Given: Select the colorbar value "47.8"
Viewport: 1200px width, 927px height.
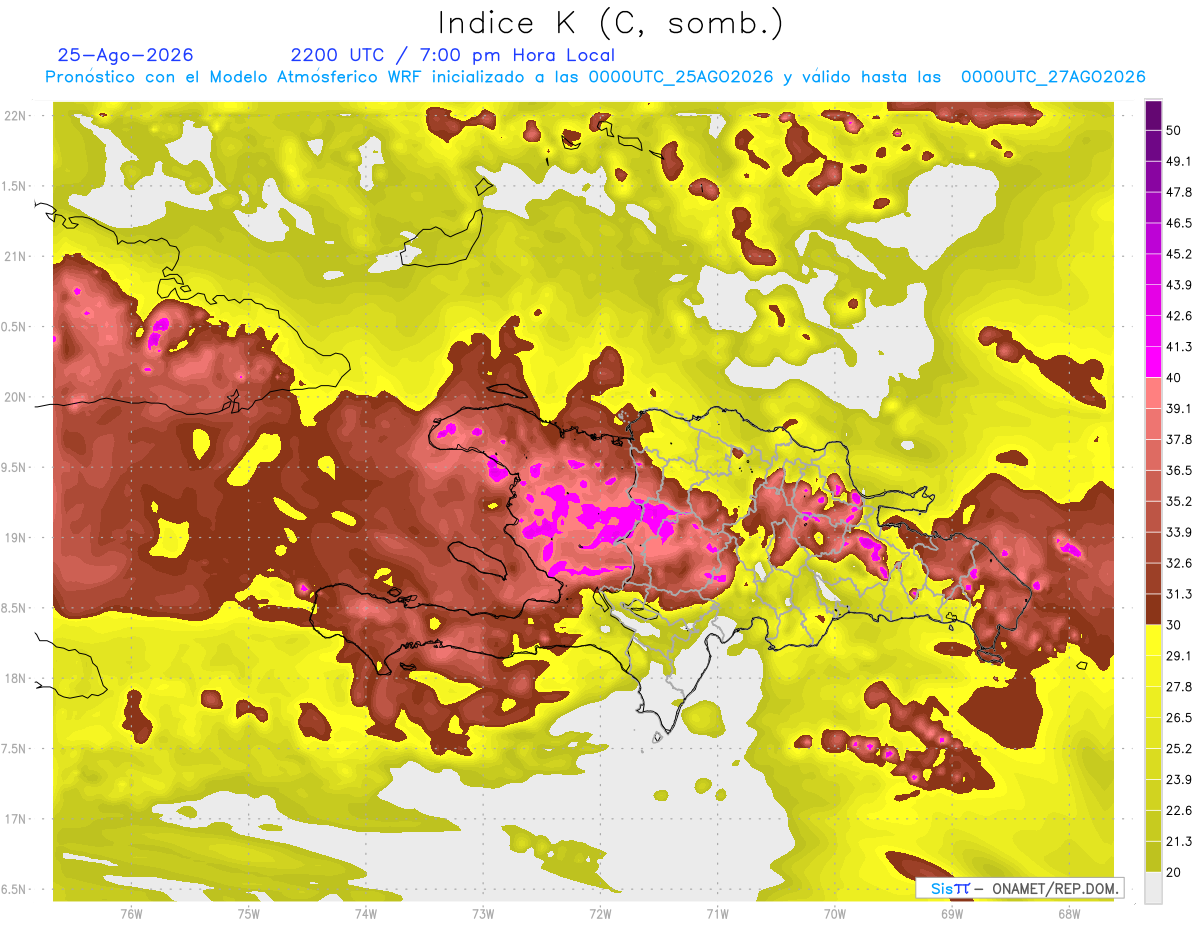Looking at the screenshot, I should (x=1178, y=192).
